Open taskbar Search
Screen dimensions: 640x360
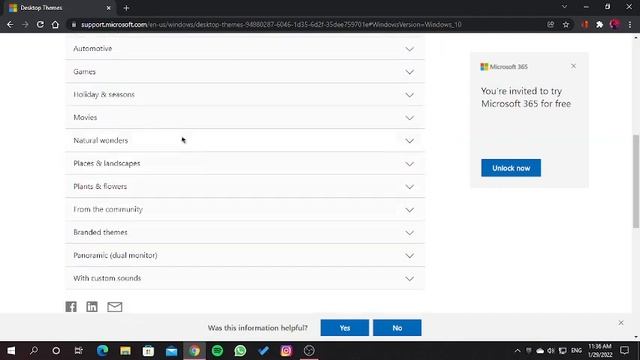pyautogui.click(x=34, y=351)
